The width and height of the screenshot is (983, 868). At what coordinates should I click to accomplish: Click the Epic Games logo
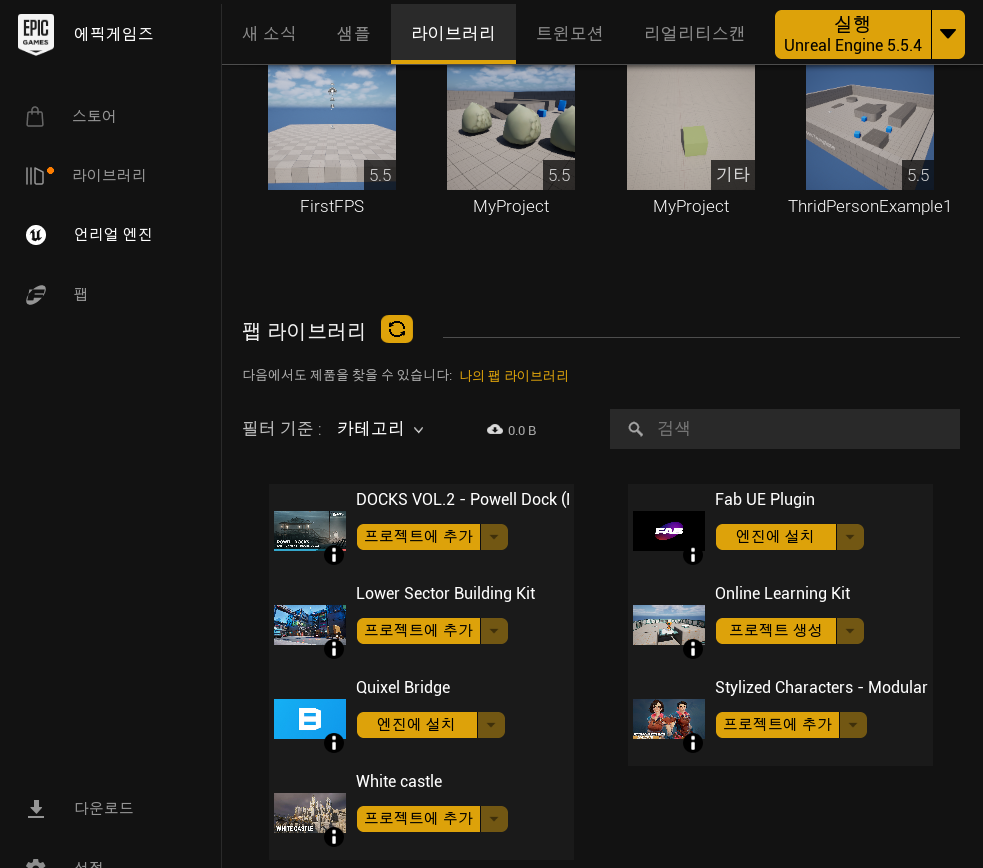point(36,34)
